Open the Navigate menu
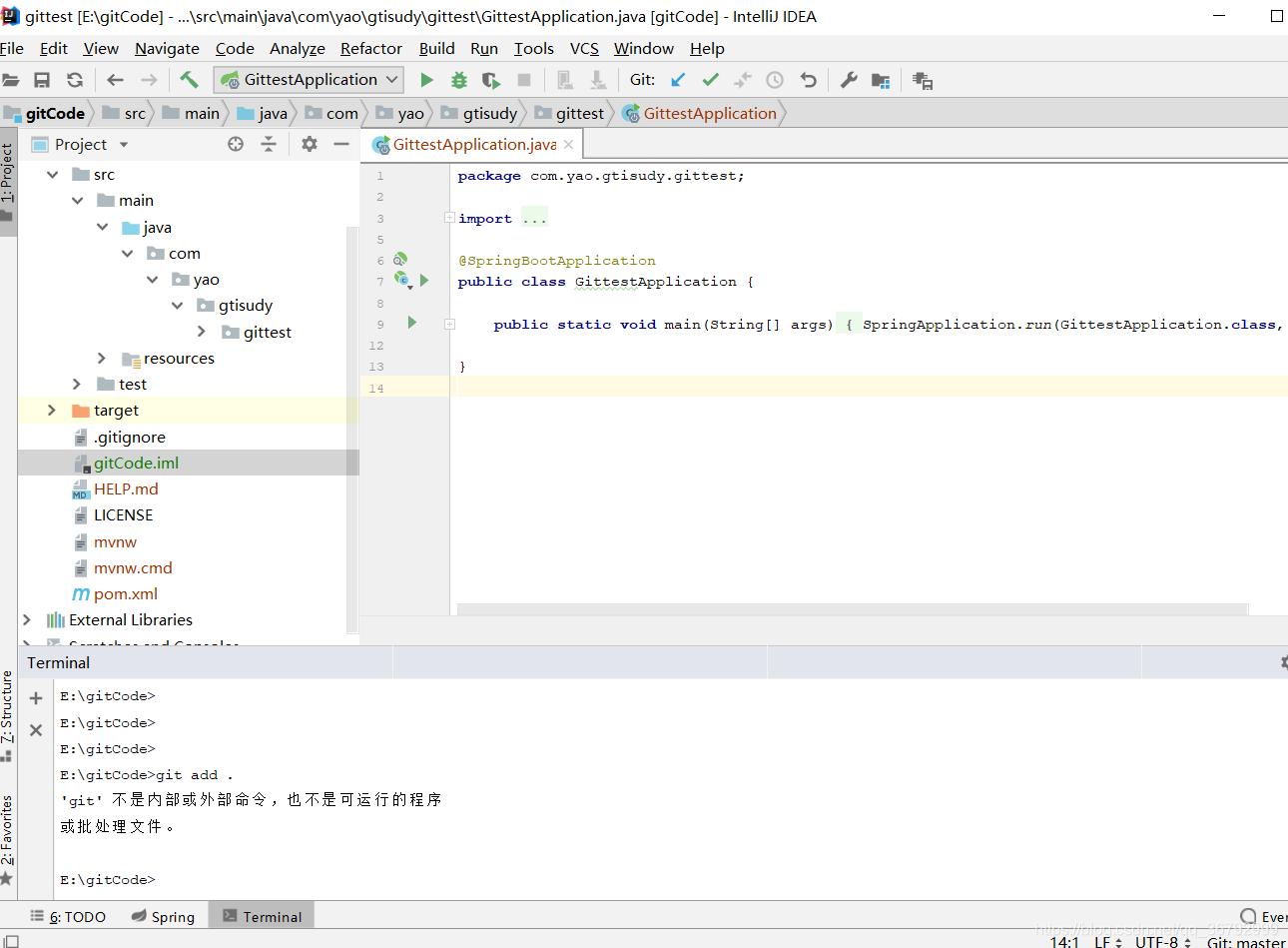Screen dimensions: 1288x948 [167, 48]
